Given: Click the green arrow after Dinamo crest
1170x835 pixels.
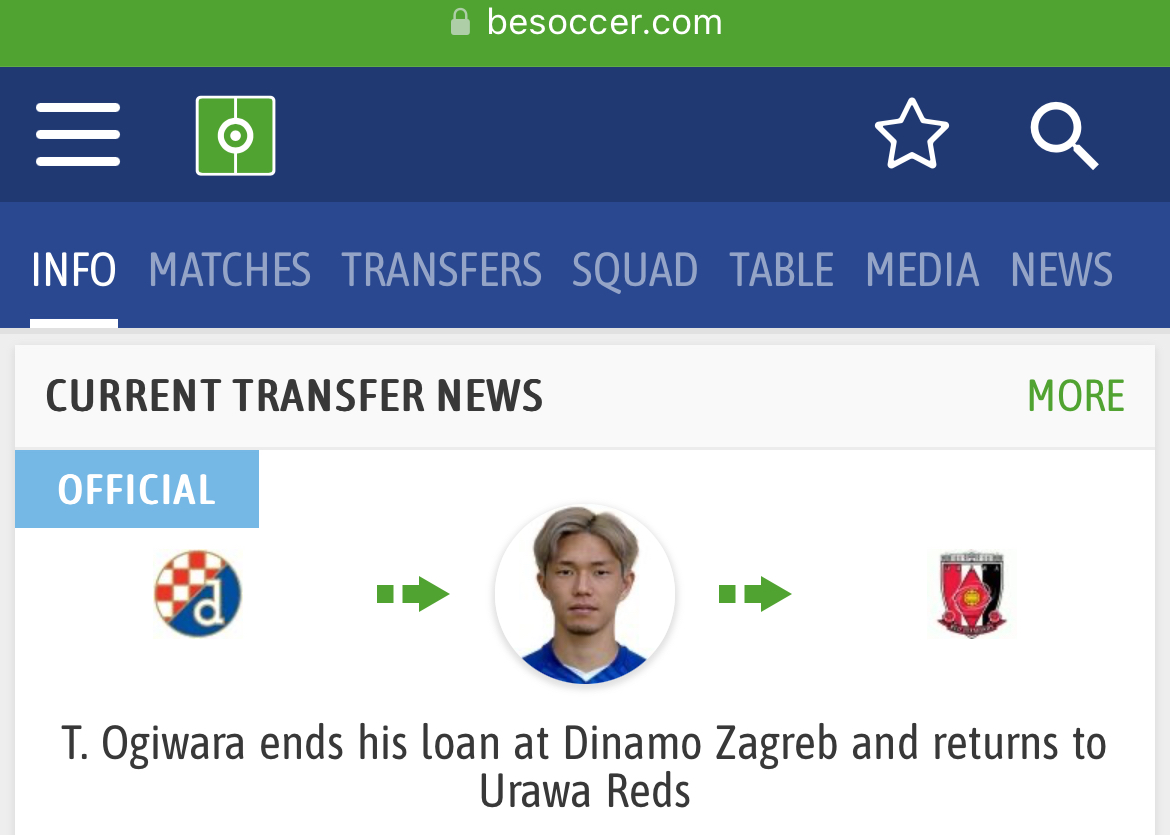Looking at the screenshot, I should (413, 594).
